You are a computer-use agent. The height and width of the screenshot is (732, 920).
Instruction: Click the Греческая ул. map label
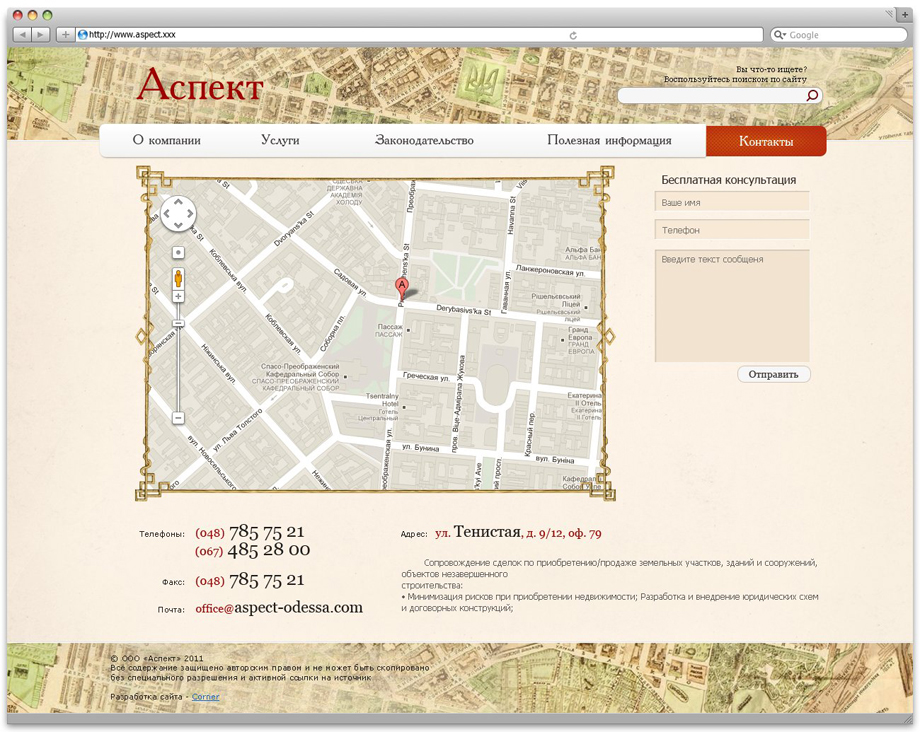pos(426,376)
